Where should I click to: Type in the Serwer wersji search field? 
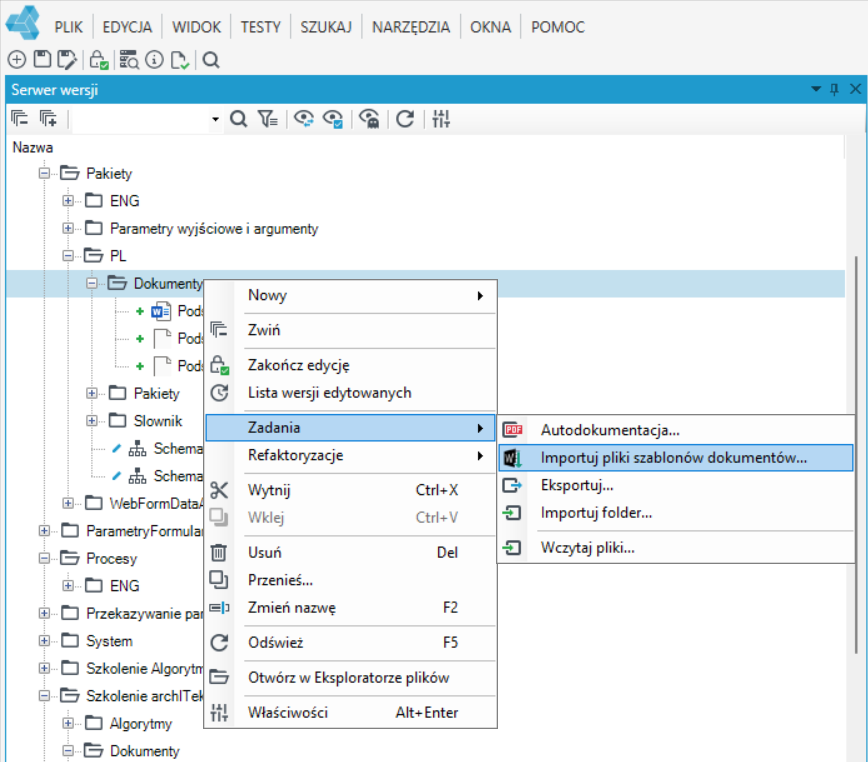[141, 119]
